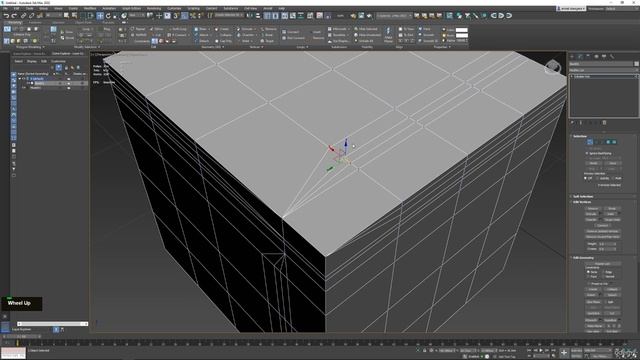Set Constraints to None in Edit Geometry
Viewport: 640px width, 360px height.
pos(588,272)
